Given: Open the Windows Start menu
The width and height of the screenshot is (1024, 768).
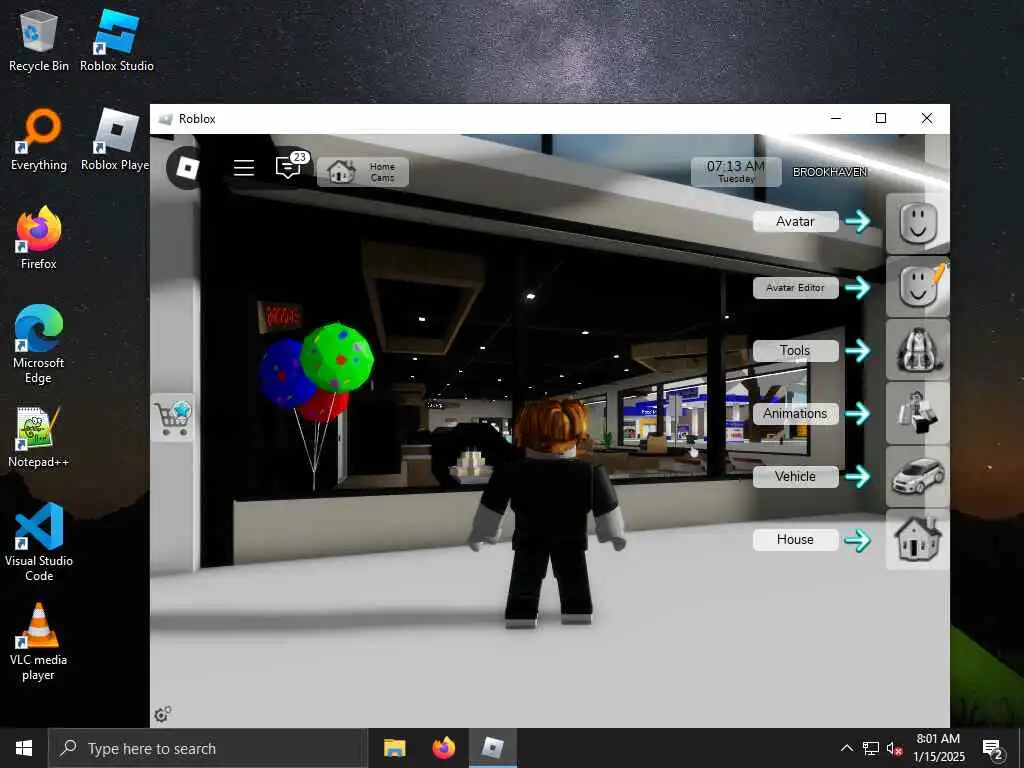Looking at the screenshot, I should point(24,748).
